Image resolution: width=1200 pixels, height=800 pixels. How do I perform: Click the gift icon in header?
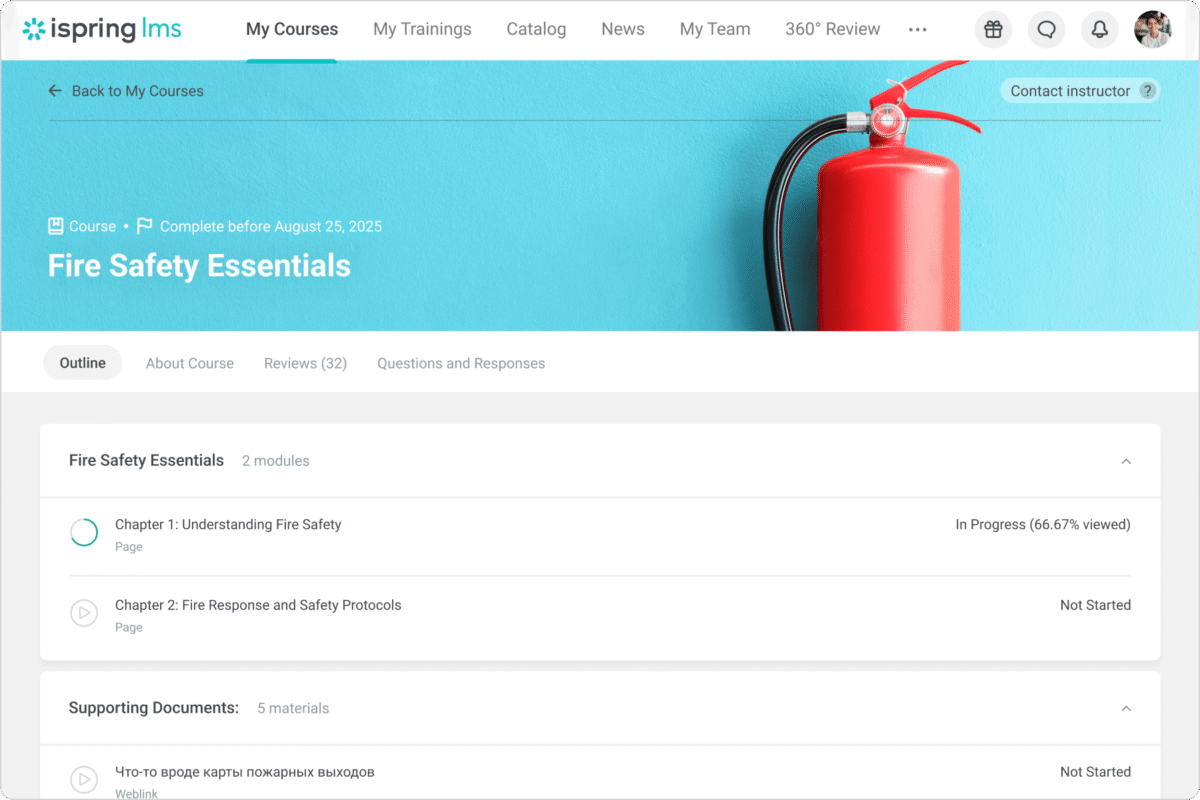(x=992, y=30)
